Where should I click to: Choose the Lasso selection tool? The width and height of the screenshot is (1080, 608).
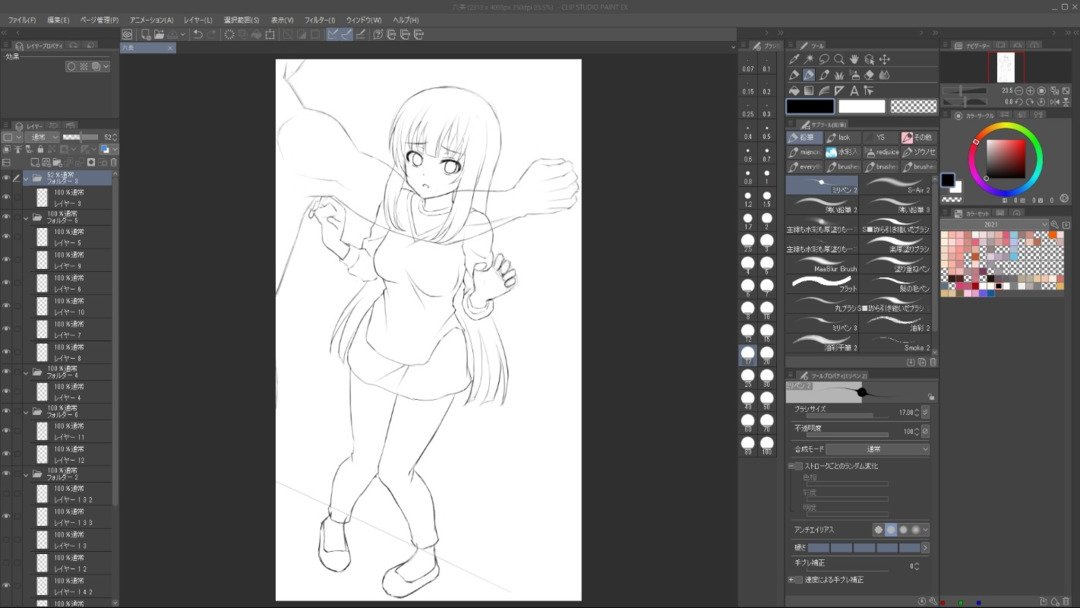(824, 60)
